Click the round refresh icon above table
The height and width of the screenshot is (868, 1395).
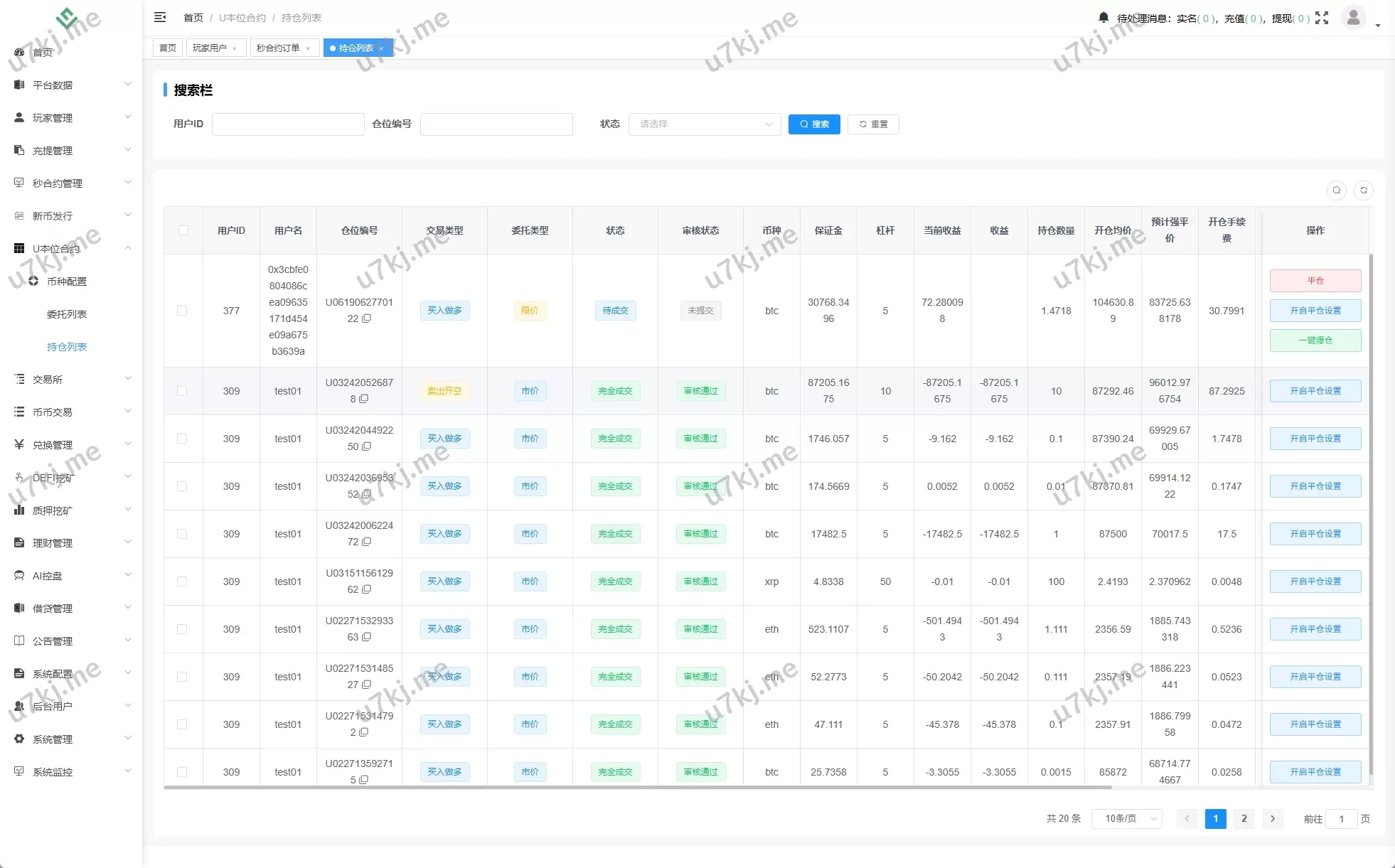[x=1363, y=190]
